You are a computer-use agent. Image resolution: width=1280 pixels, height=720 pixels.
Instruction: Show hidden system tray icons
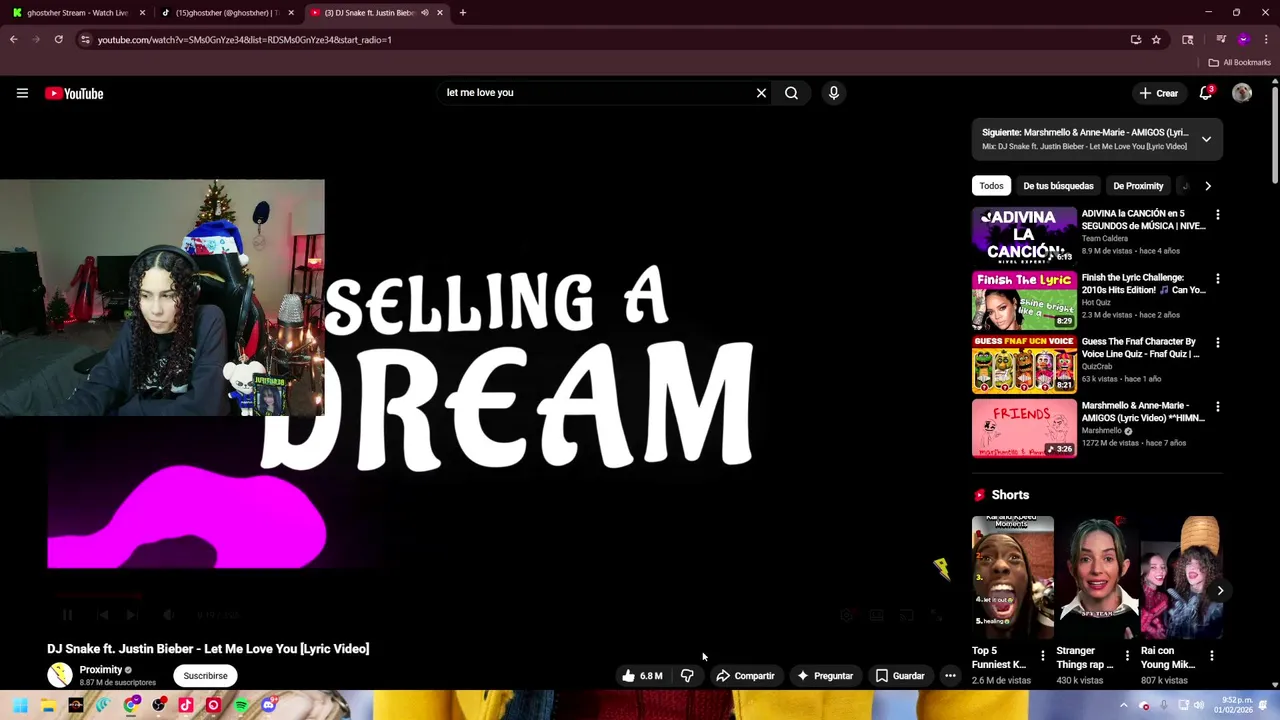[x=1123, y=705]
